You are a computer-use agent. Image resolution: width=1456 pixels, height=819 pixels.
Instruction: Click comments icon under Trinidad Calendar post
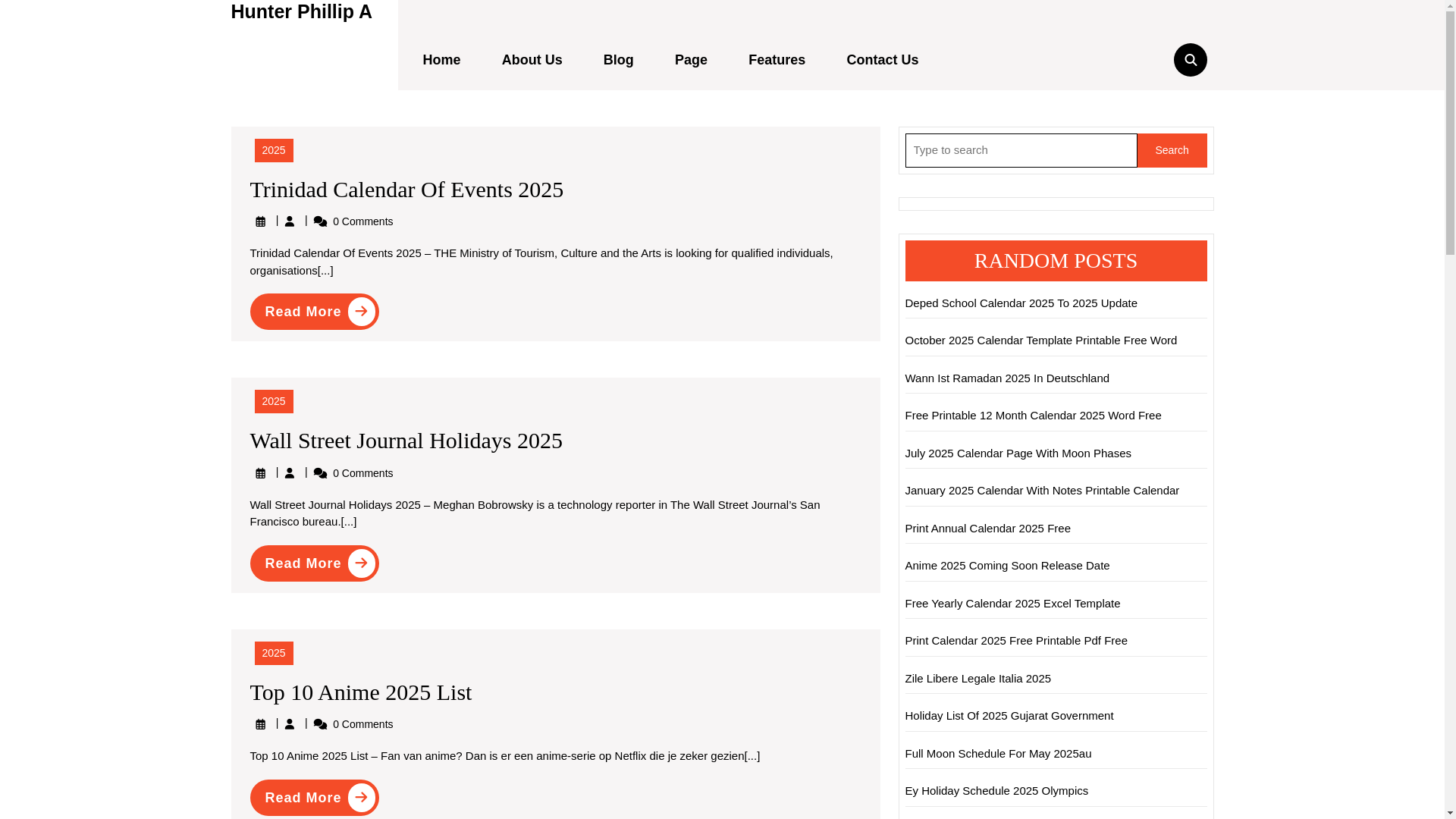(321, 221)
